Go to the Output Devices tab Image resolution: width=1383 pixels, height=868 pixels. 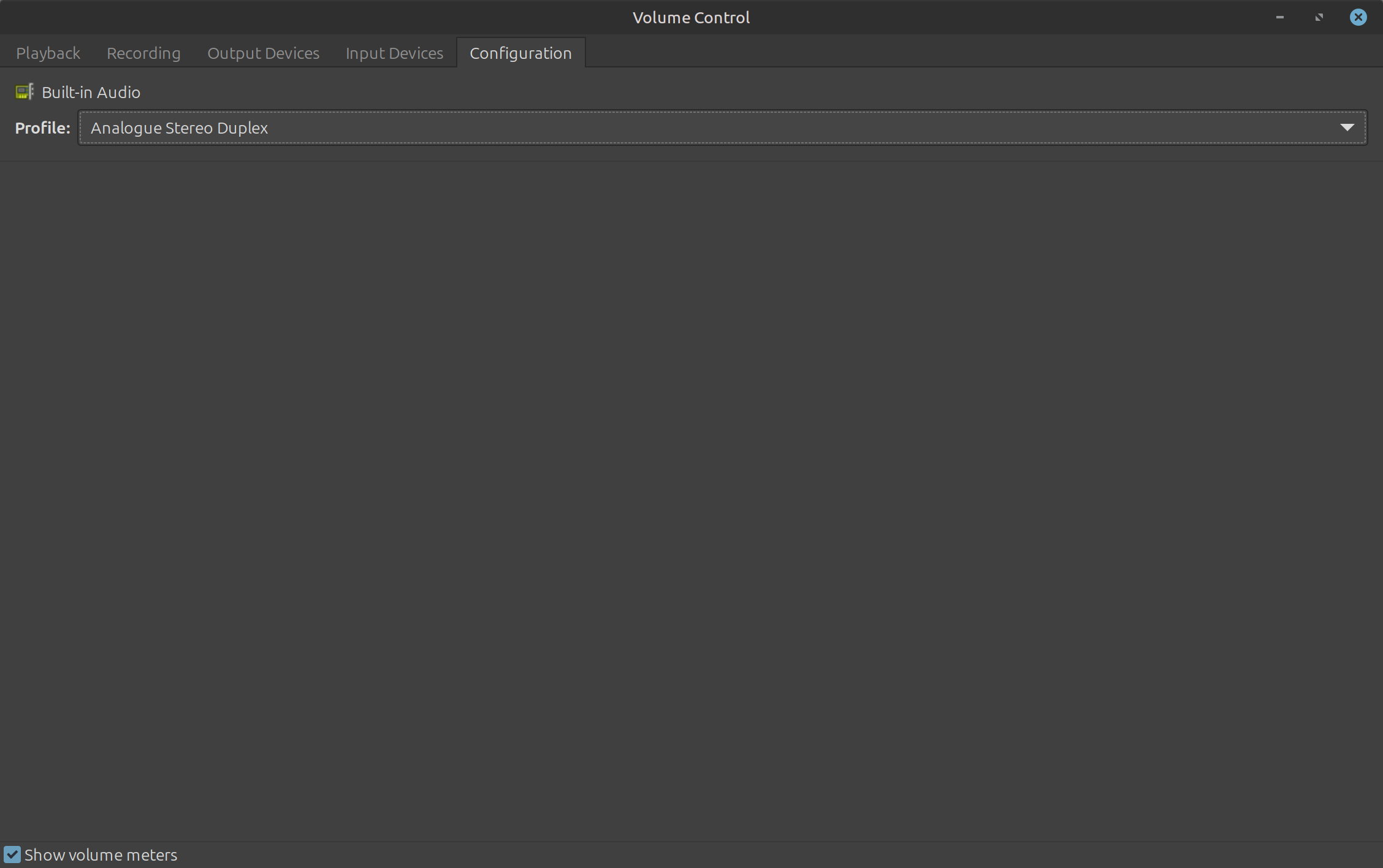coord(263,53)
